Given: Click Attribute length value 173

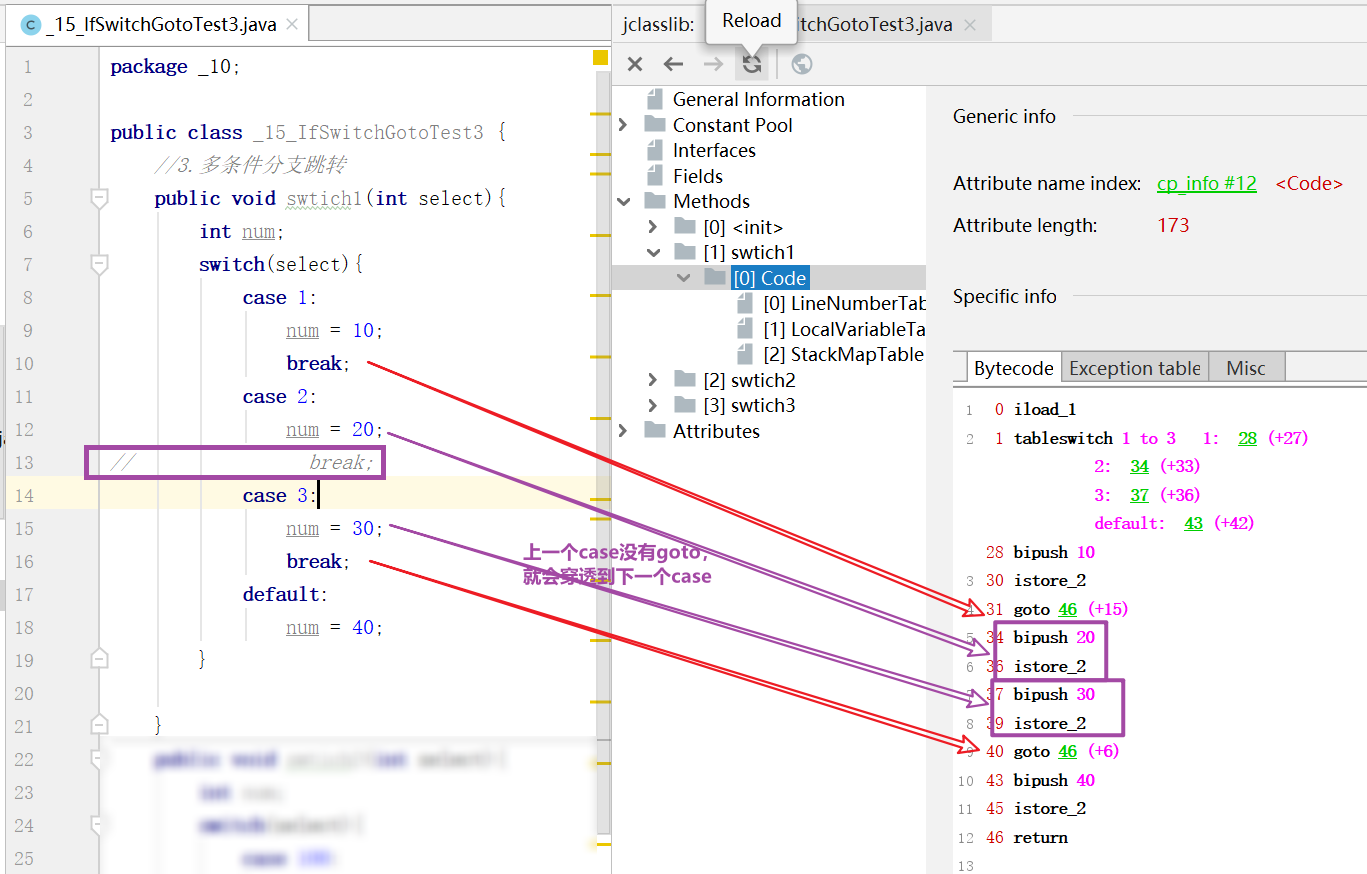Looking at the screenshot, I should coord(1173,225).
